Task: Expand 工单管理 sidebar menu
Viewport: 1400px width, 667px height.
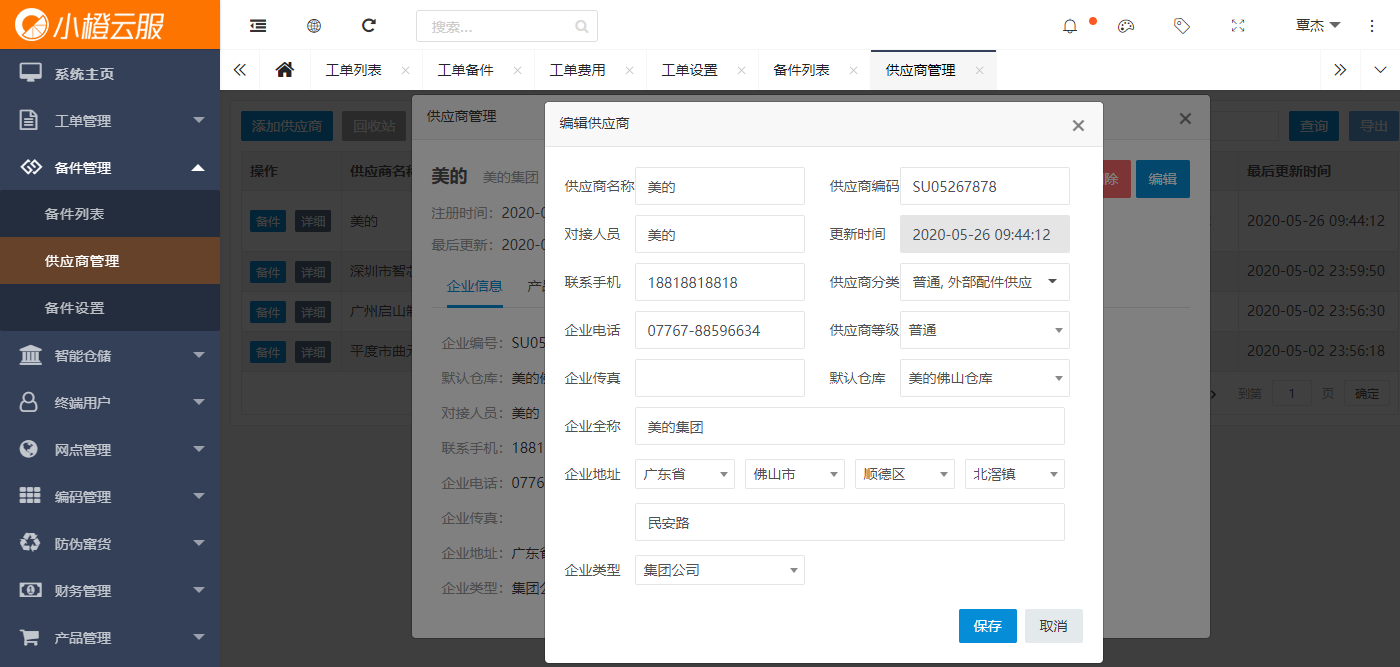Action: 110,120
